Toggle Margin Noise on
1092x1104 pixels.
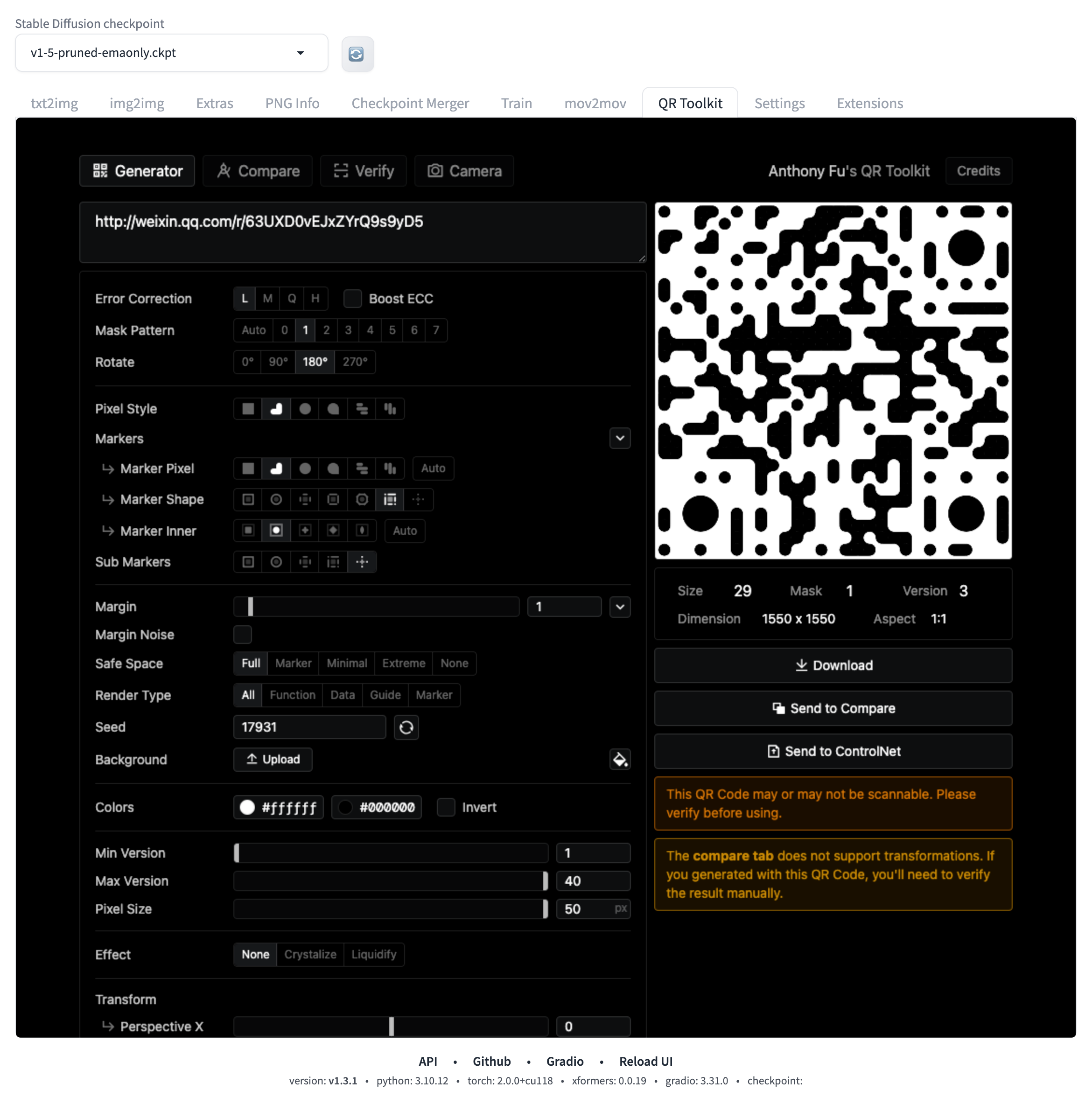[242, 634]
